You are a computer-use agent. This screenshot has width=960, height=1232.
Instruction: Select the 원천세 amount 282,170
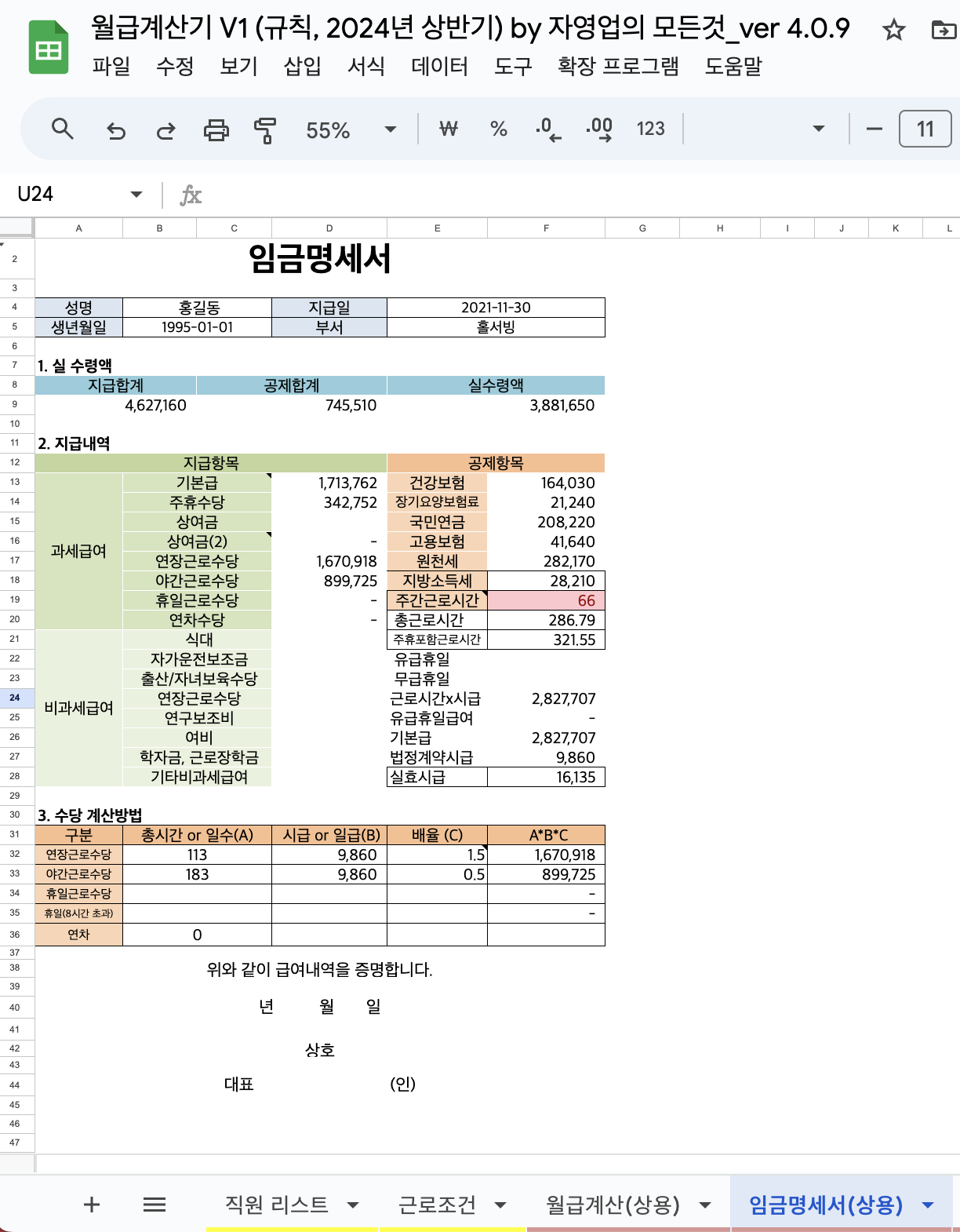click(546, 561)
